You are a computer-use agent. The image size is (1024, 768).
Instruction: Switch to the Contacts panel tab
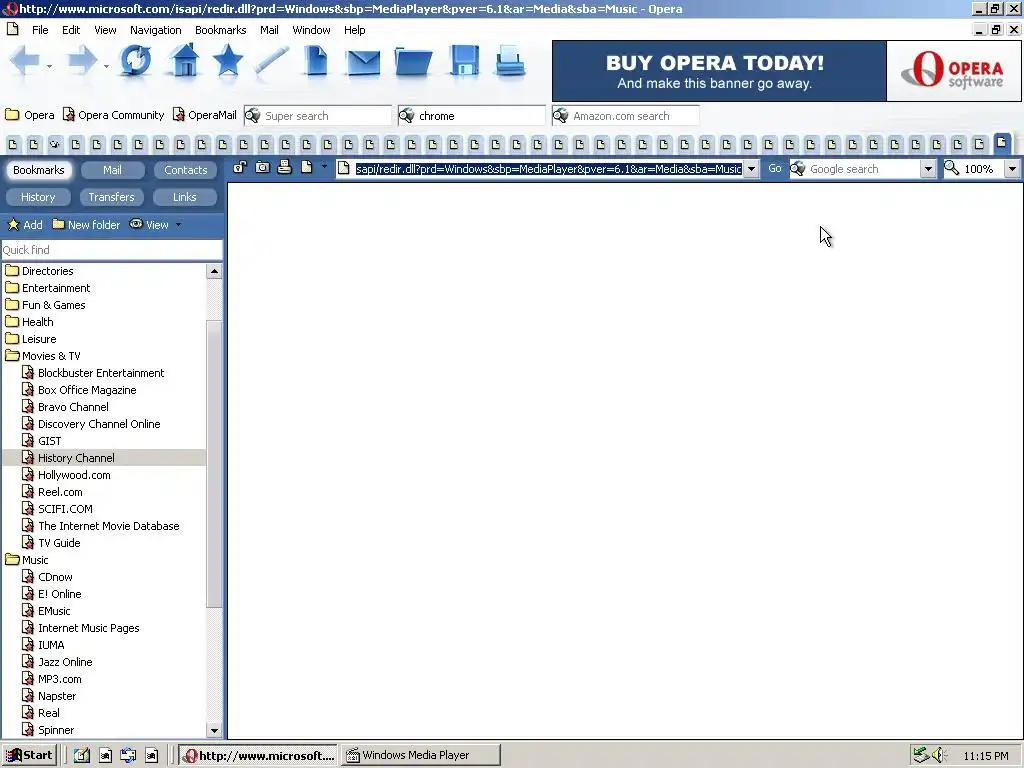tap(185, 170)
